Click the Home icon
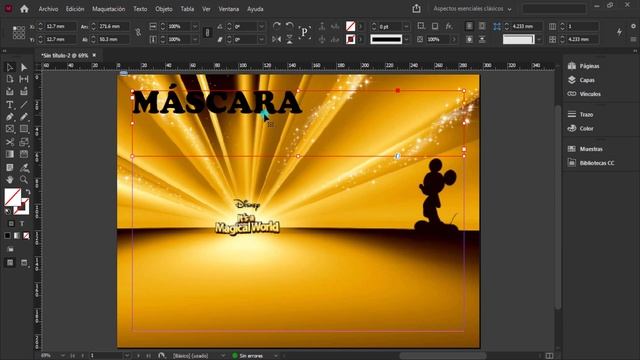 tap(24, 9)
